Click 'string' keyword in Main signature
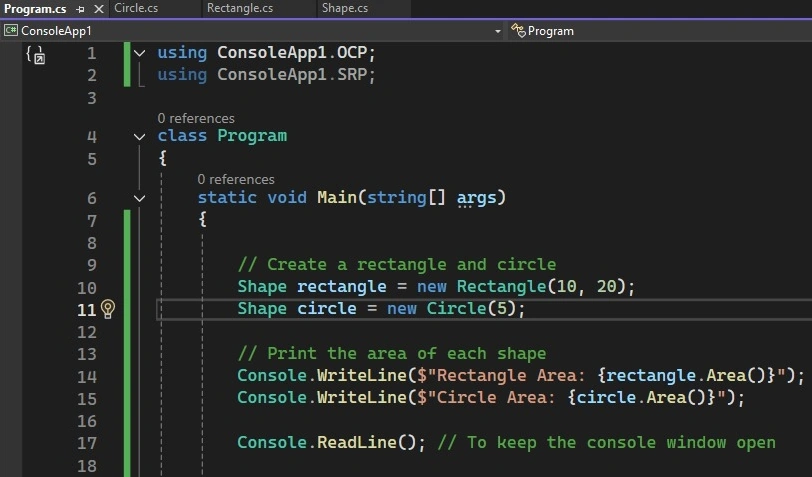Image resolution: width=812 pixels, height=477 pixels. 397,197
